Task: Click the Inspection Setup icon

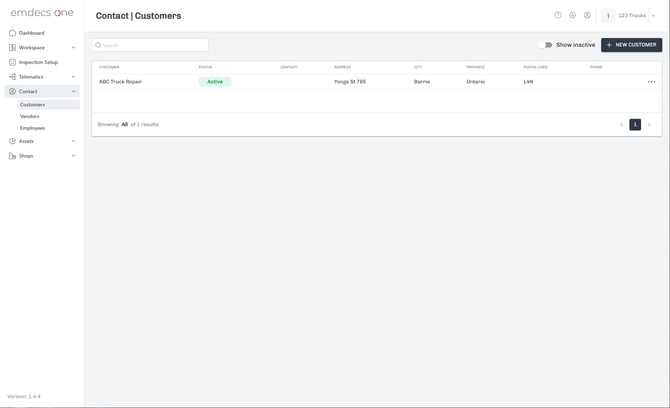Action: tap(12, 62)
